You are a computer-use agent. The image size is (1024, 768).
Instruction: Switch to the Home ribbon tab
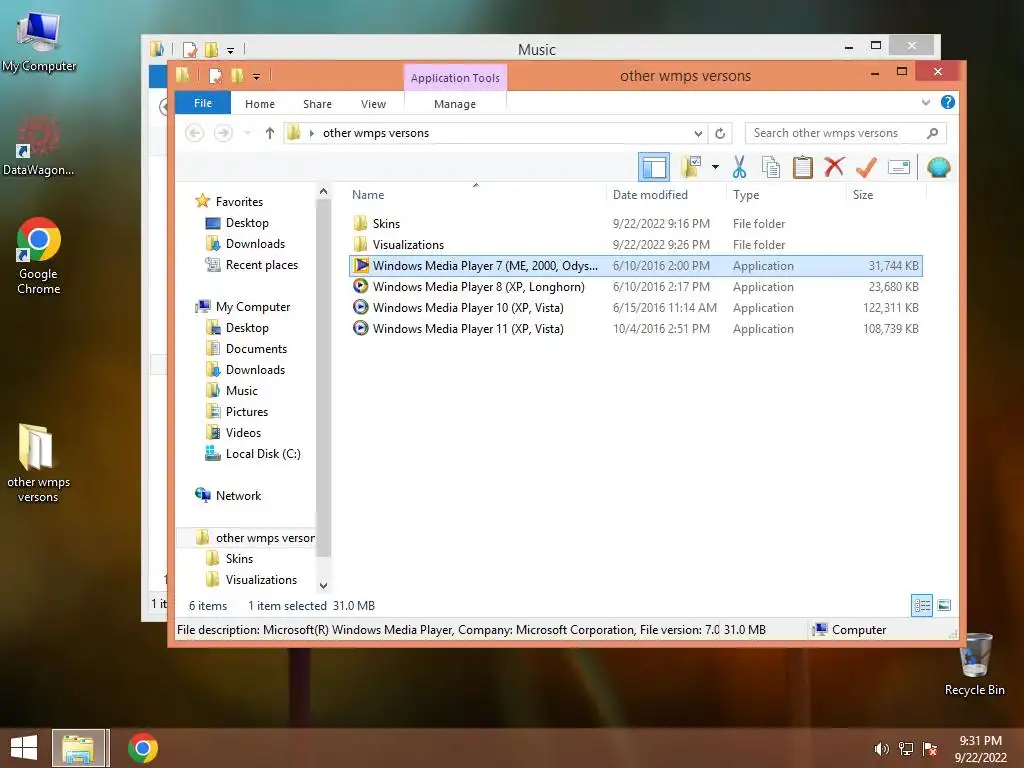260,104
